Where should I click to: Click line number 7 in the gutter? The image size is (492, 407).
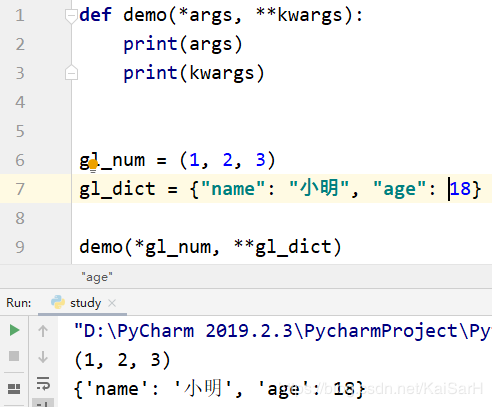click(20, 189)
